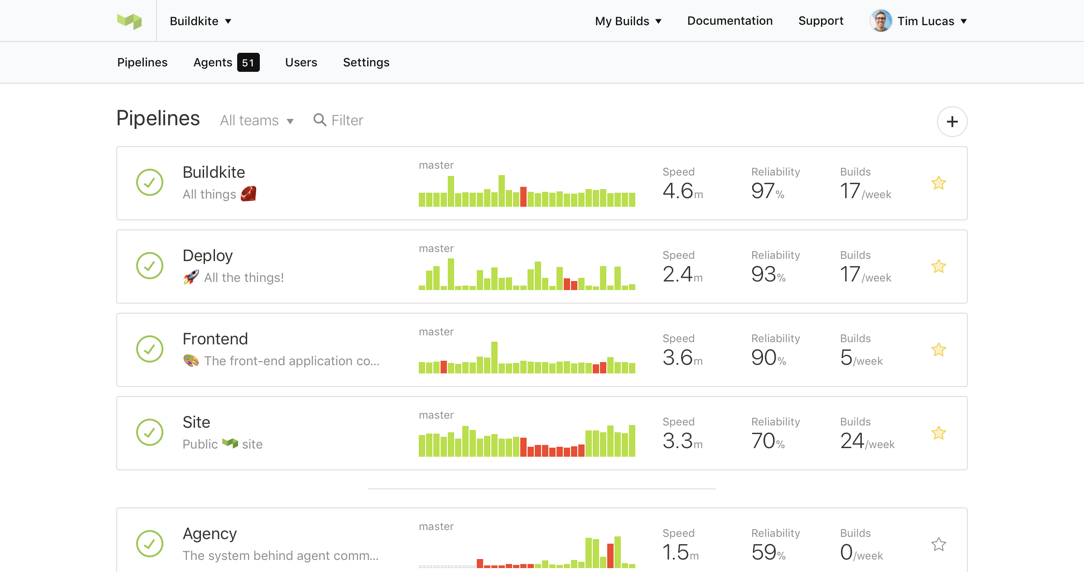The width and height of the screenshot is (1084, 572).
Task: Switch to the Agents tab
Action: click(x=226, y=62)
